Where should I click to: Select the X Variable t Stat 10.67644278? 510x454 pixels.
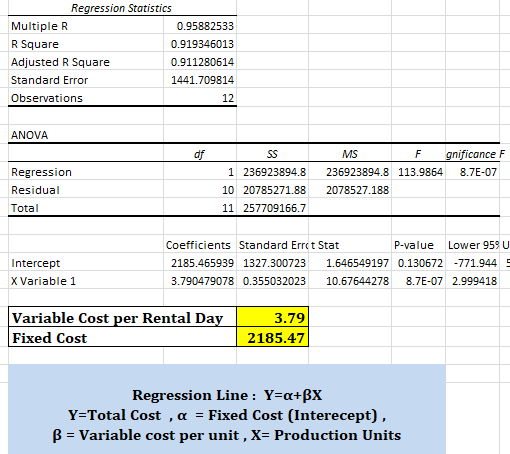(x=350, y=281)
